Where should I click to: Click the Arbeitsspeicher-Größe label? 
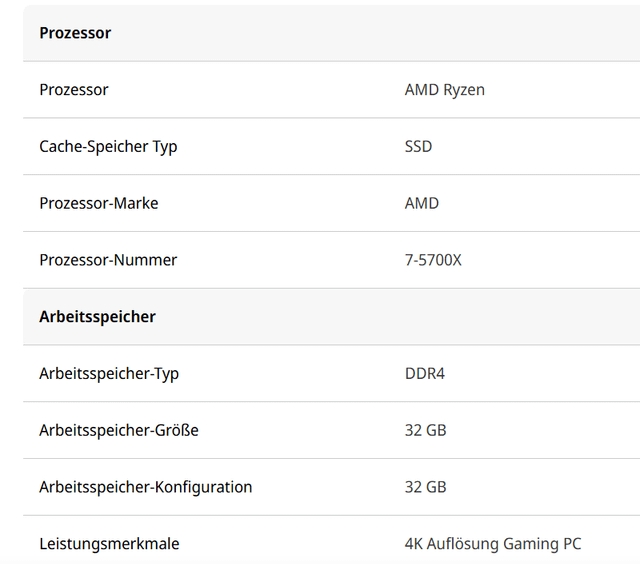[x=119, y=431]
